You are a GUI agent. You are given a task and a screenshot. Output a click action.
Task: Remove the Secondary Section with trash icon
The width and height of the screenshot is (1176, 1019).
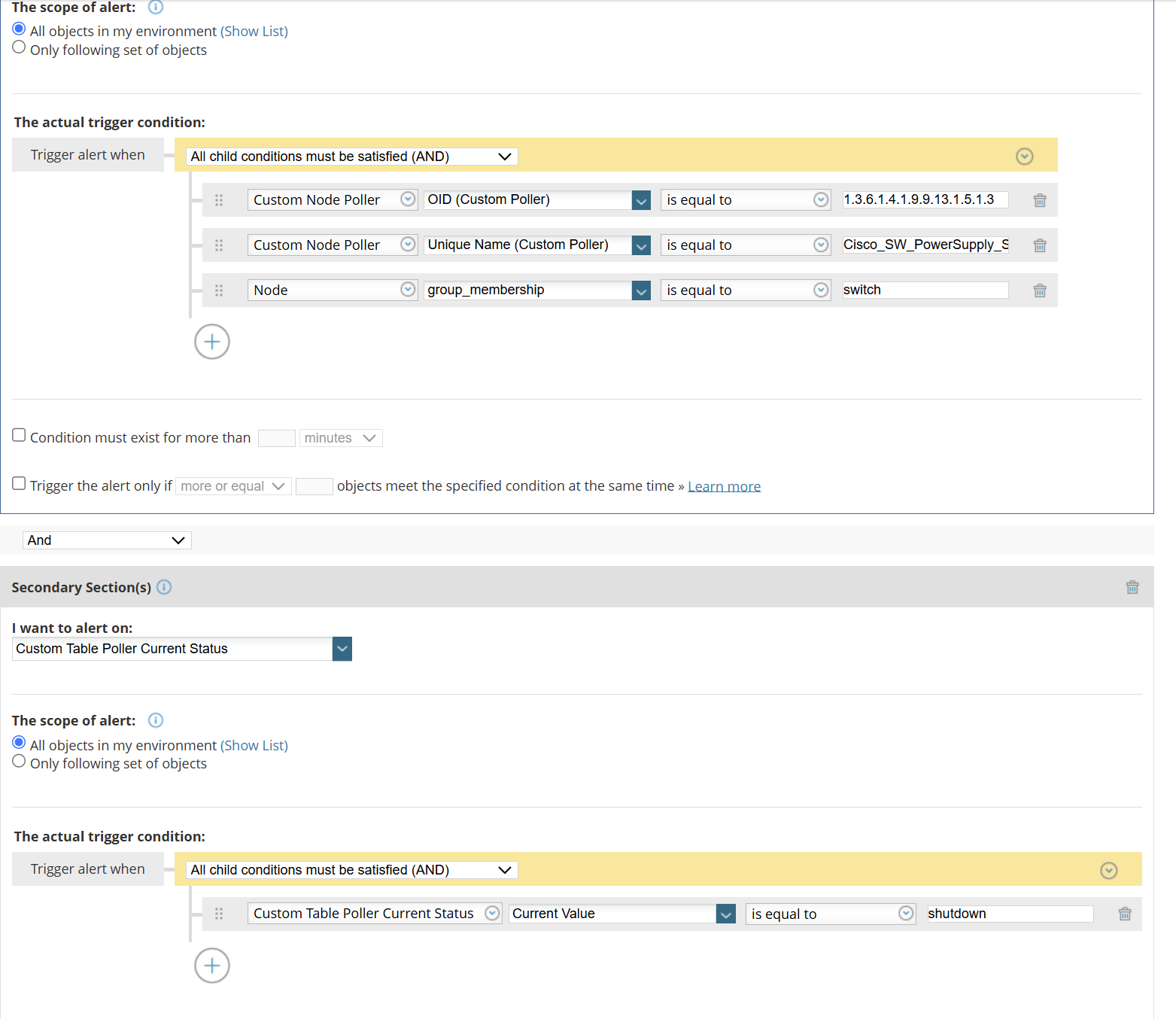(x=1132, y=587)
